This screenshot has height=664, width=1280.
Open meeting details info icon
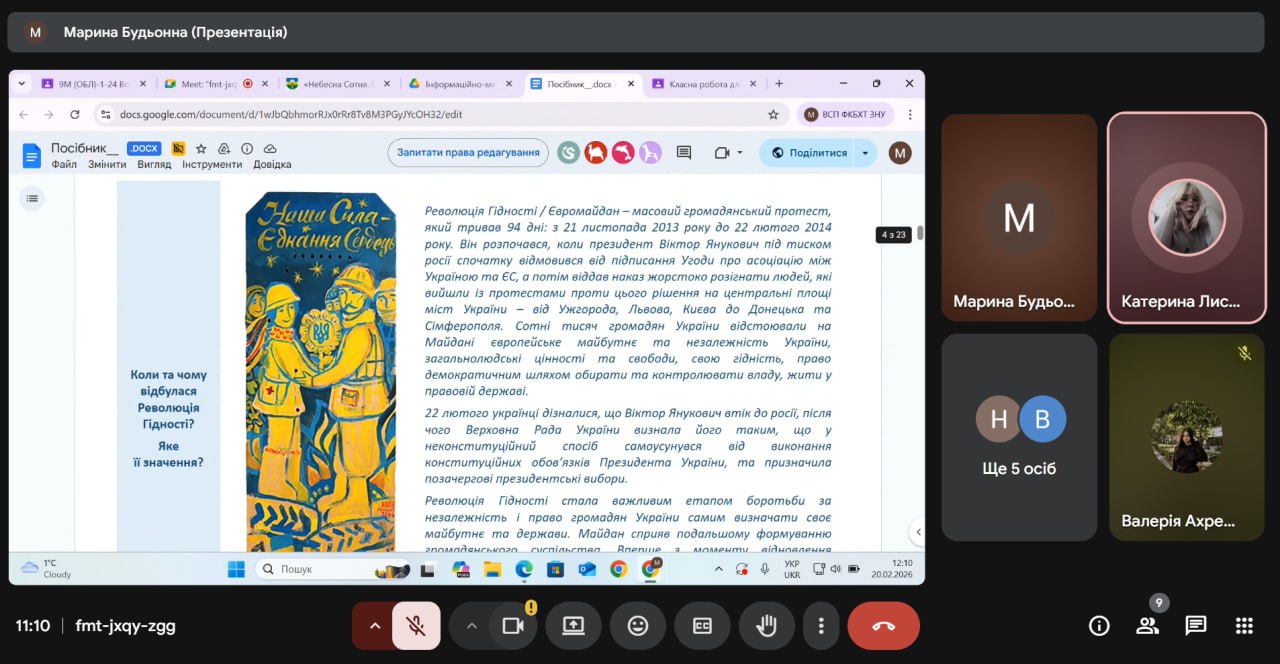(1099, 626)
